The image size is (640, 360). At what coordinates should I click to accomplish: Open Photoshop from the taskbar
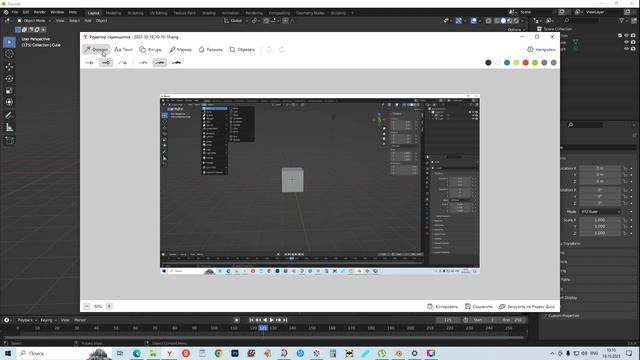pyautogui.click(x=235, y=353)
